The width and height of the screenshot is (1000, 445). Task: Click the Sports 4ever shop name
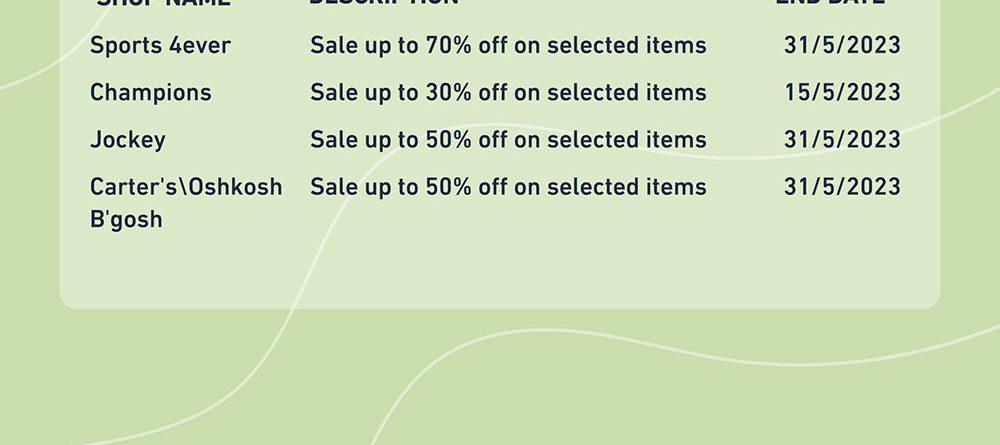[160, 45]
